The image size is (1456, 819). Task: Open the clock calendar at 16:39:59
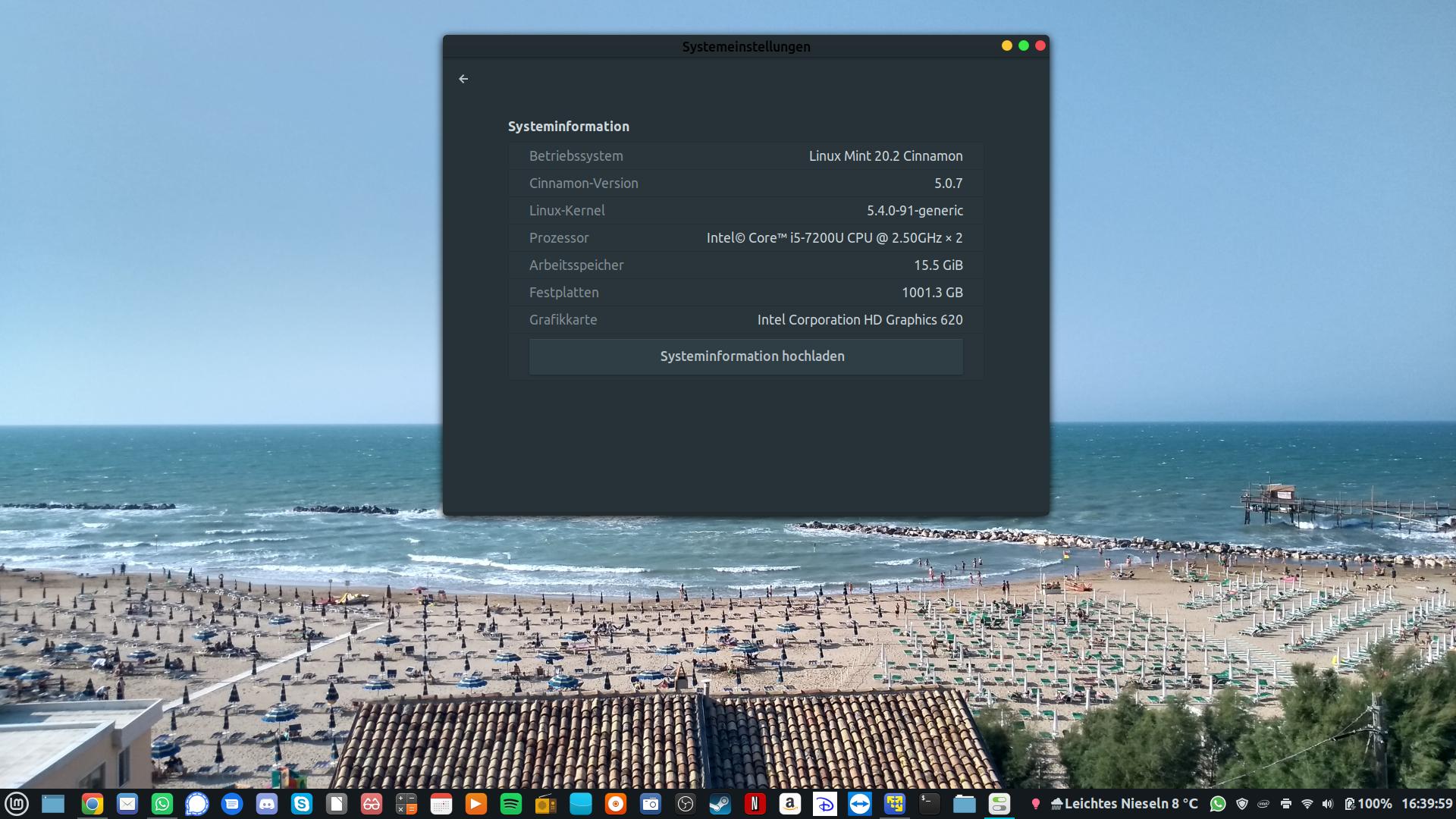pyautogui.click(x=1426, y=804)
